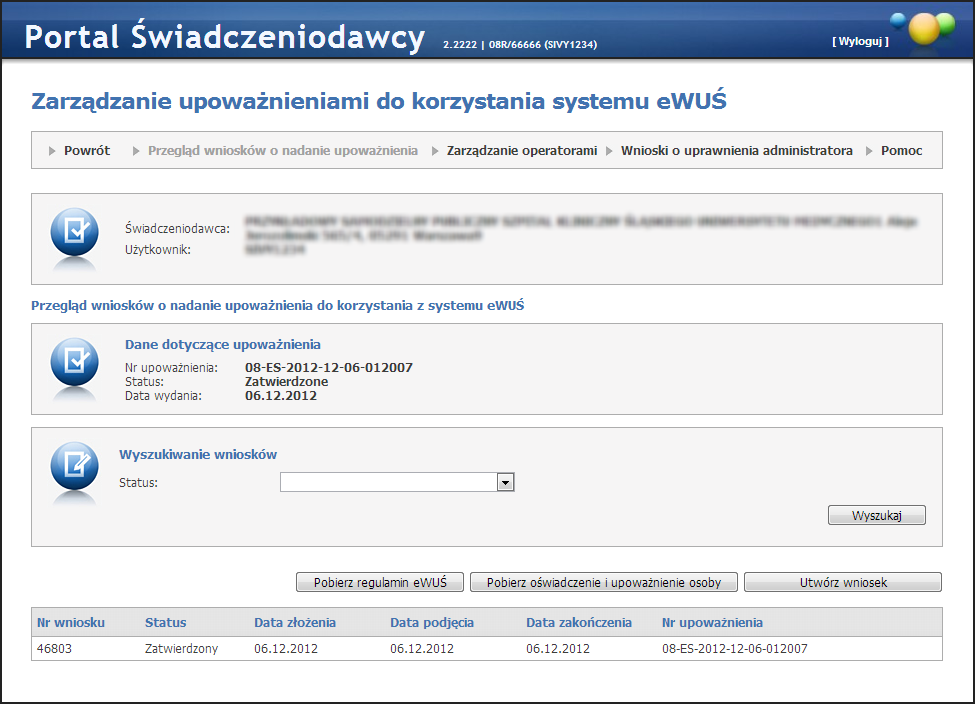Open the Pomoc help menu
Screen dimensions: 975x704
(901, 151)
